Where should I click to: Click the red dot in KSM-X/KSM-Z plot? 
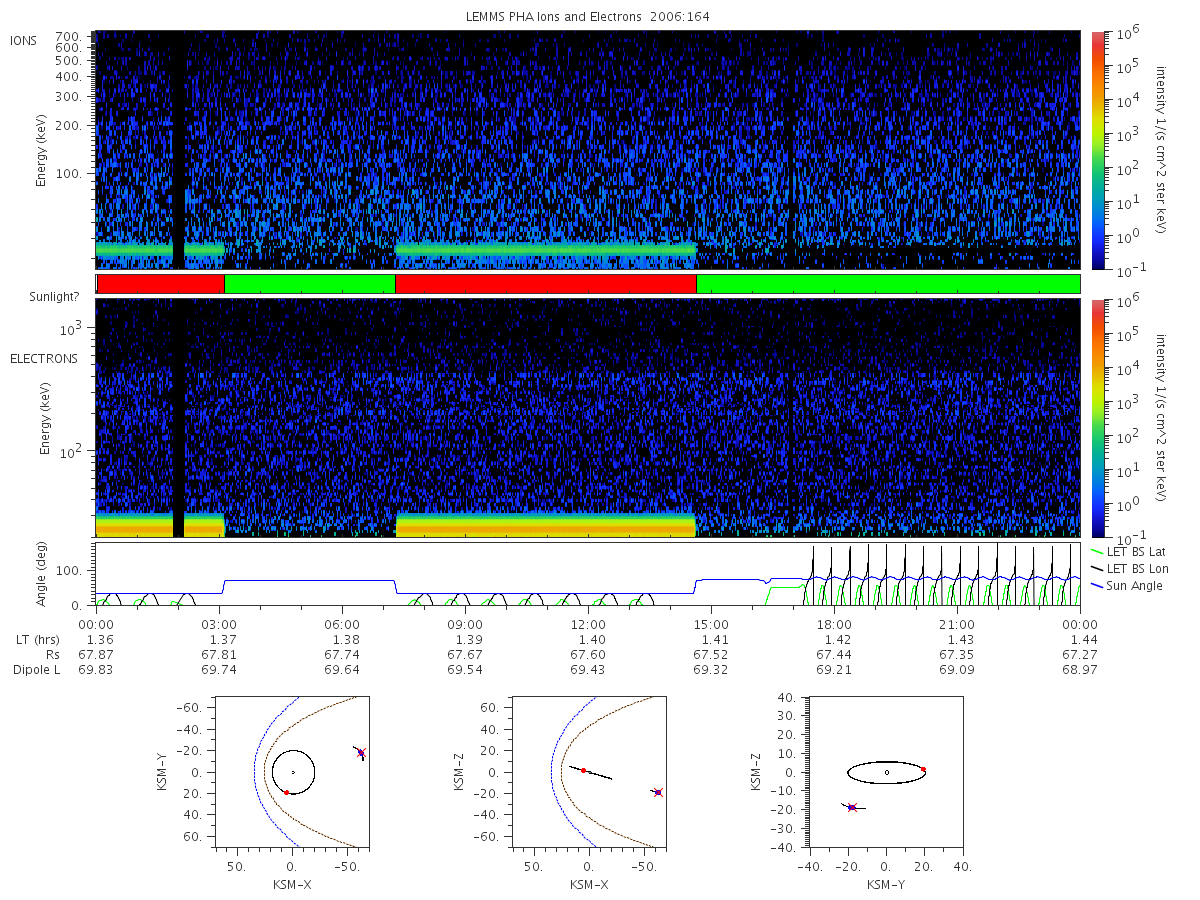[583, 770]
